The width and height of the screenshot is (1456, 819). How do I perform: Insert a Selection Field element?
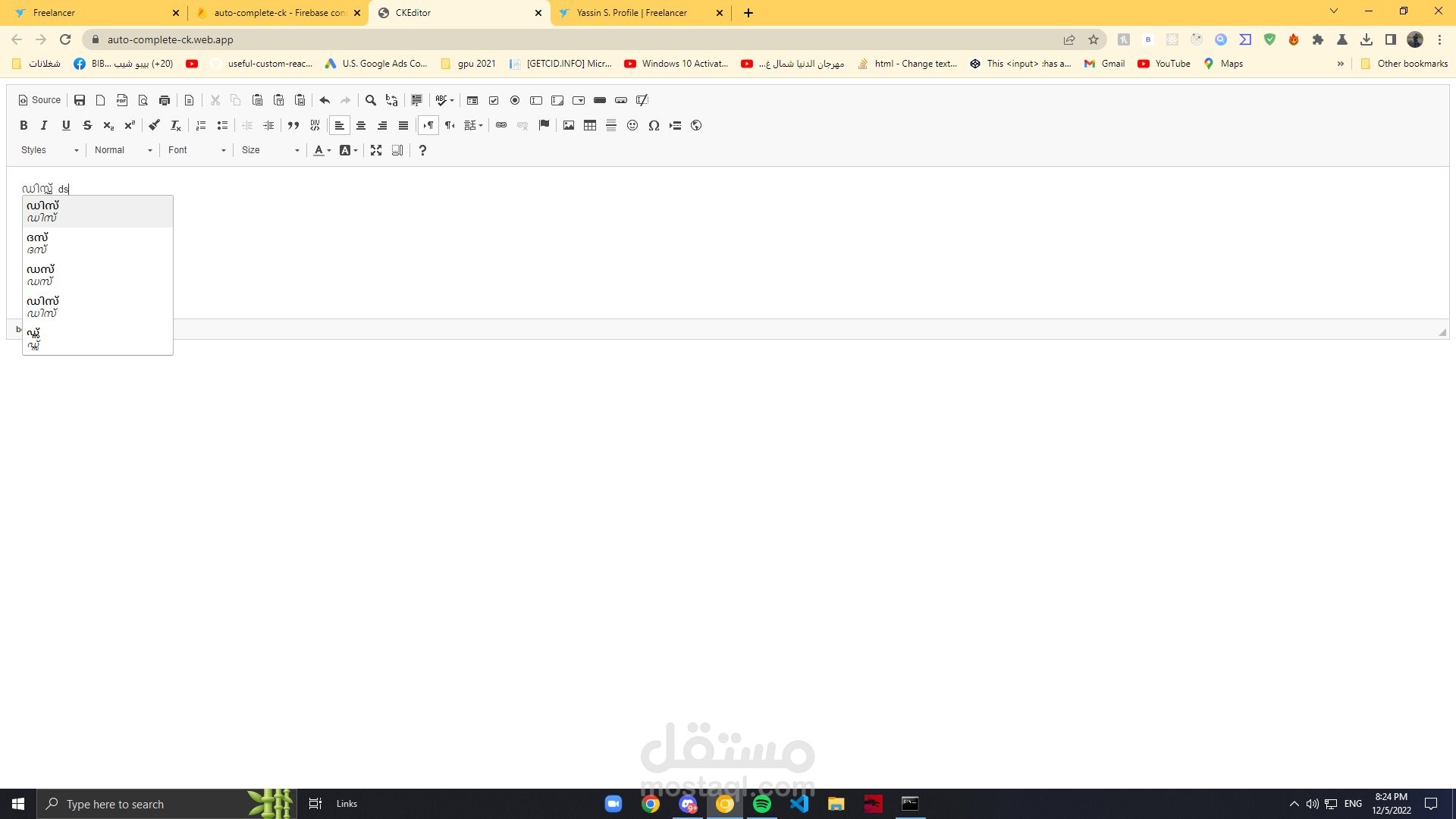coord(579,100)
